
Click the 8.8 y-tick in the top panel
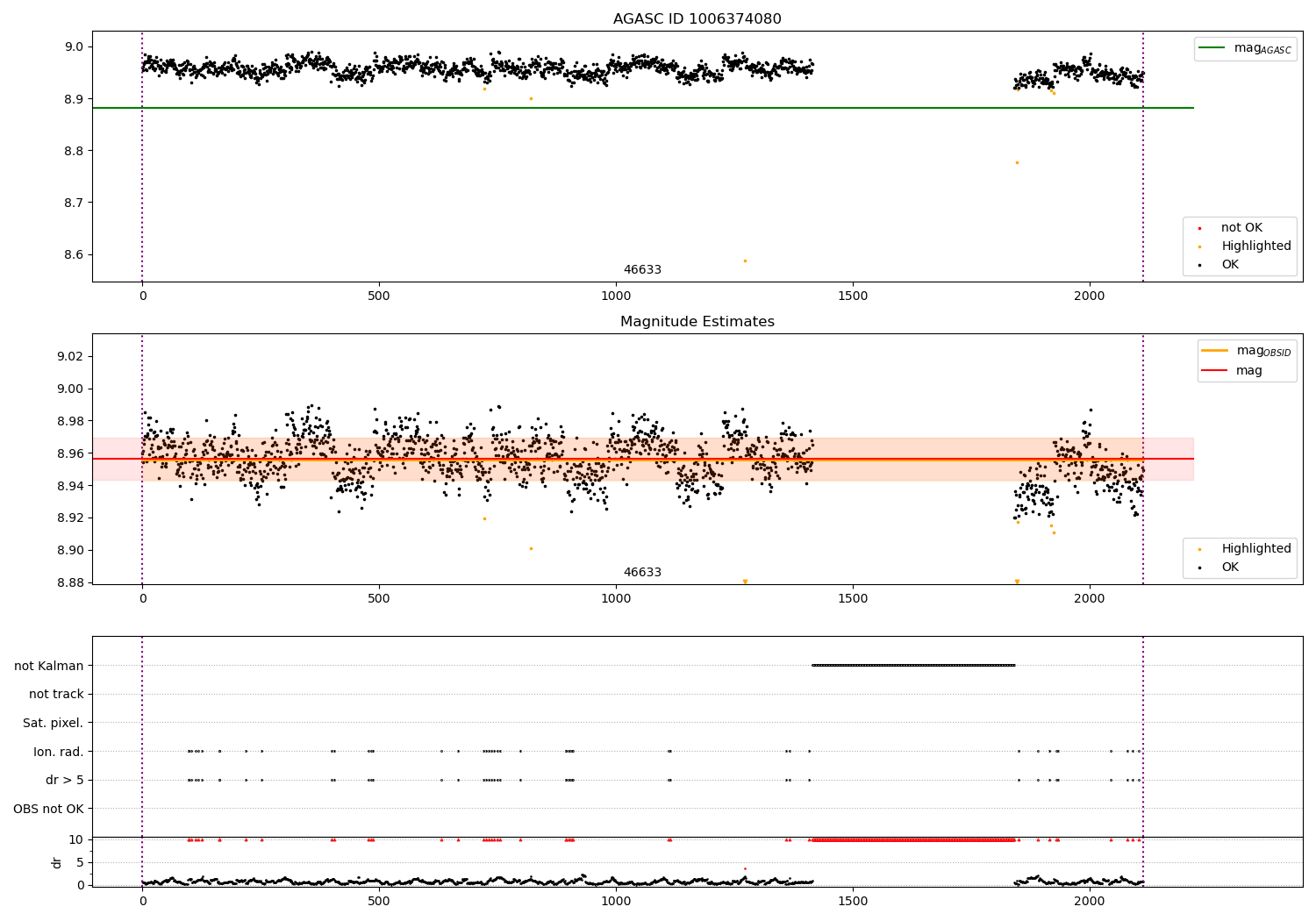point(75,151)
